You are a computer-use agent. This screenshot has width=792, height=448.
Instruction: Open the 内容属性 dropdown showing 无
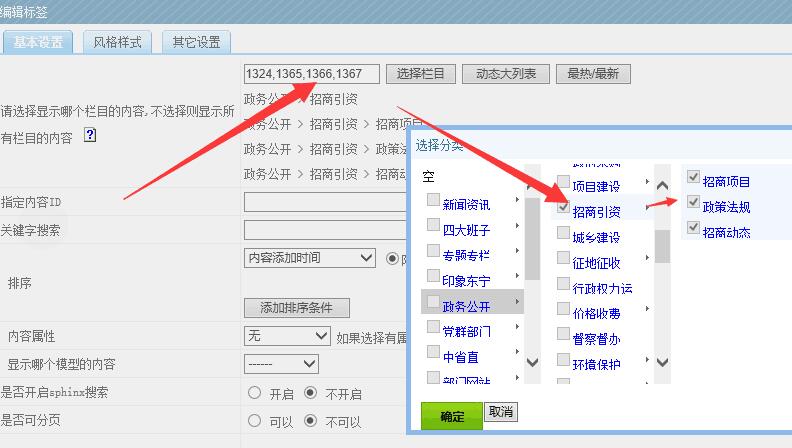[287, 336]
